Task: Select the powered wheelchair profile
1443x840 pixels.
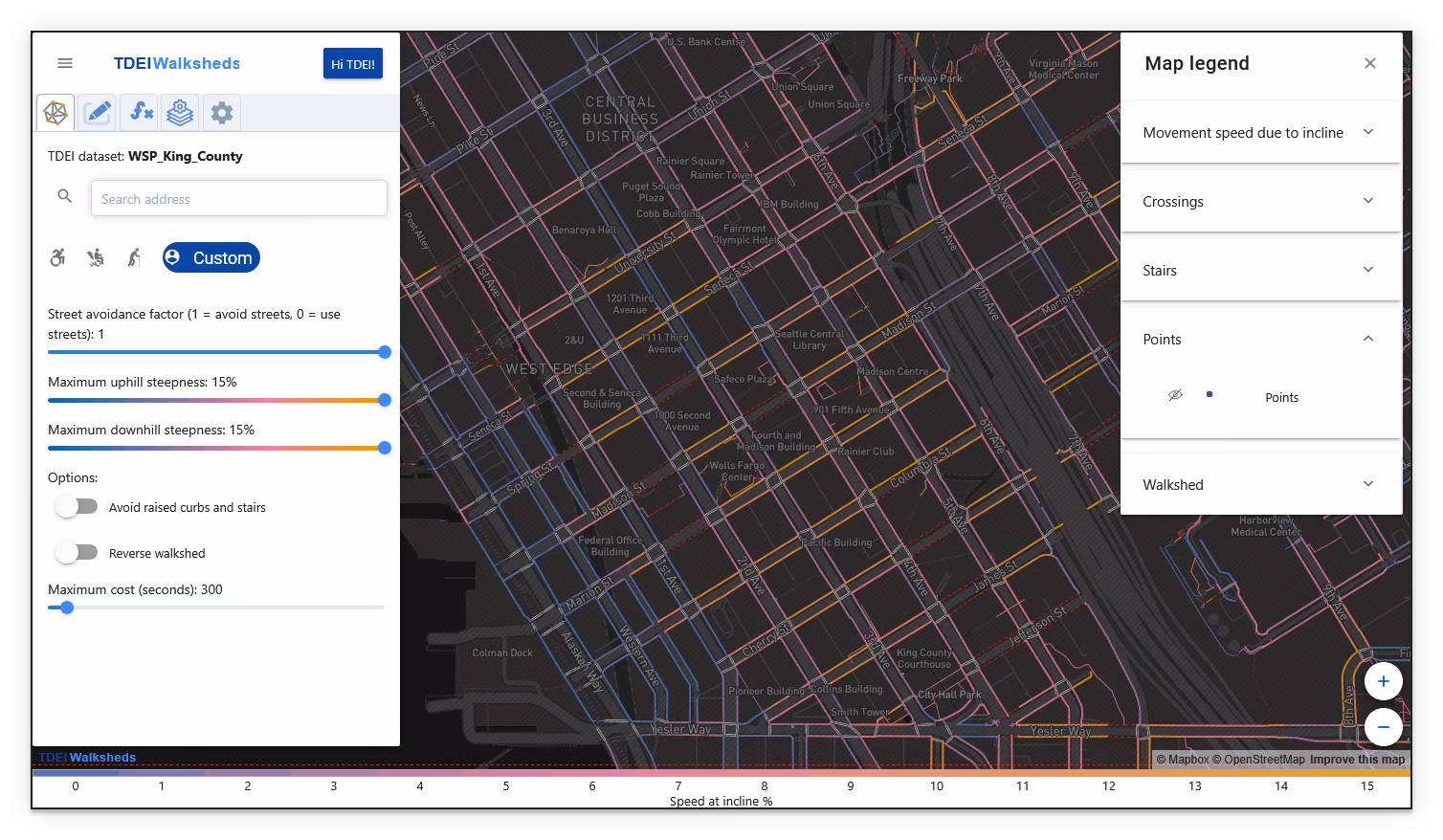Action: point(96,257)
